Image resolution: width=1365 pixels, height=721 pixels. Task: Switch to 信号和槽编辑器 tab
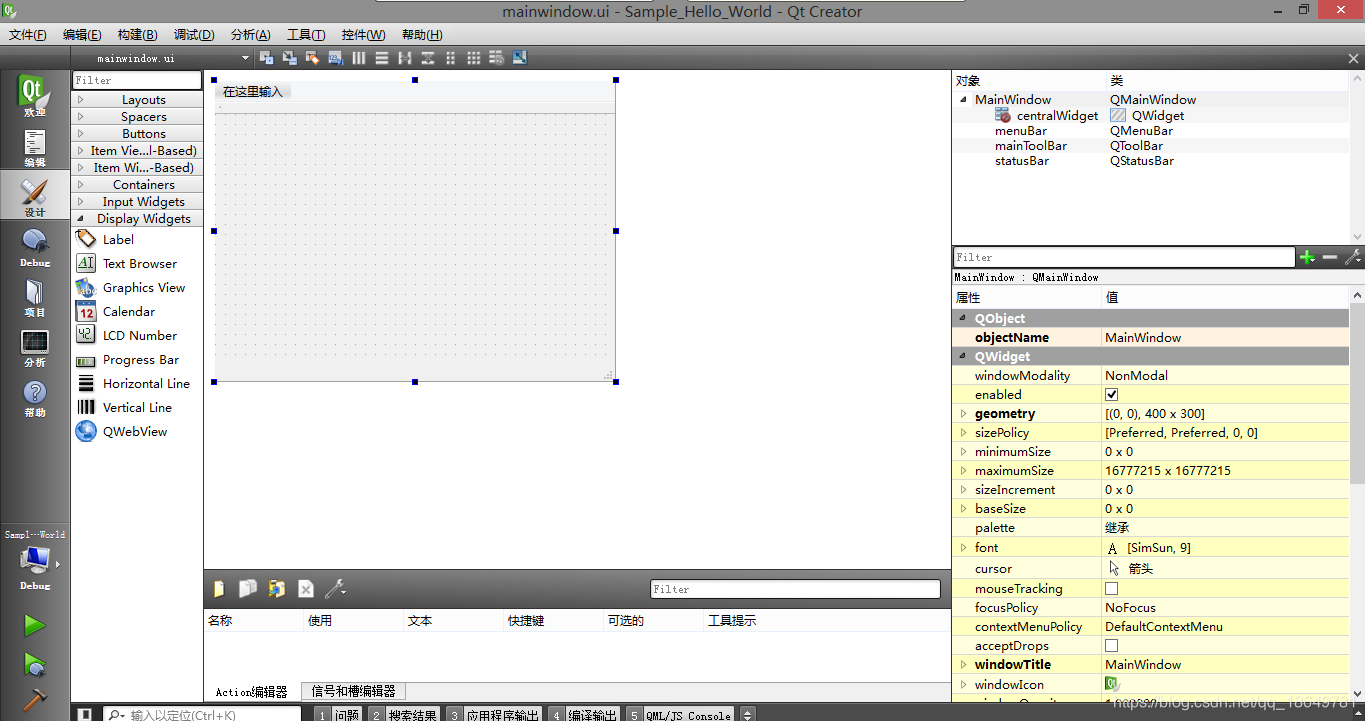[354, 691]
